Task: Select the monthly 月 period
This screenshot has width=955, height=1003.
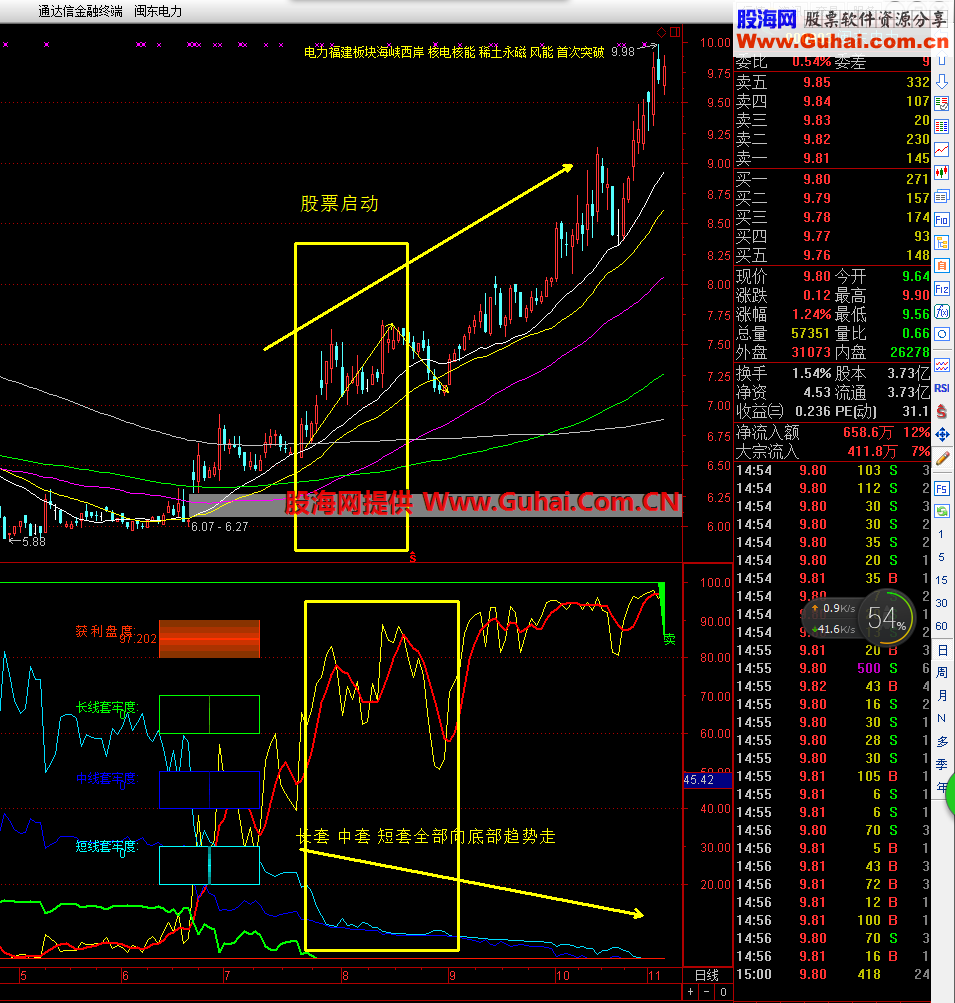Action: [x=942, y=695]
